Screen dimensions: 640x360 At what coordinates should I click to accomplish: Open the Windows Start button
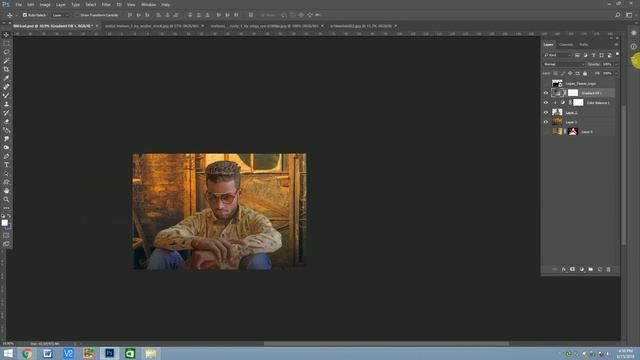8,353
